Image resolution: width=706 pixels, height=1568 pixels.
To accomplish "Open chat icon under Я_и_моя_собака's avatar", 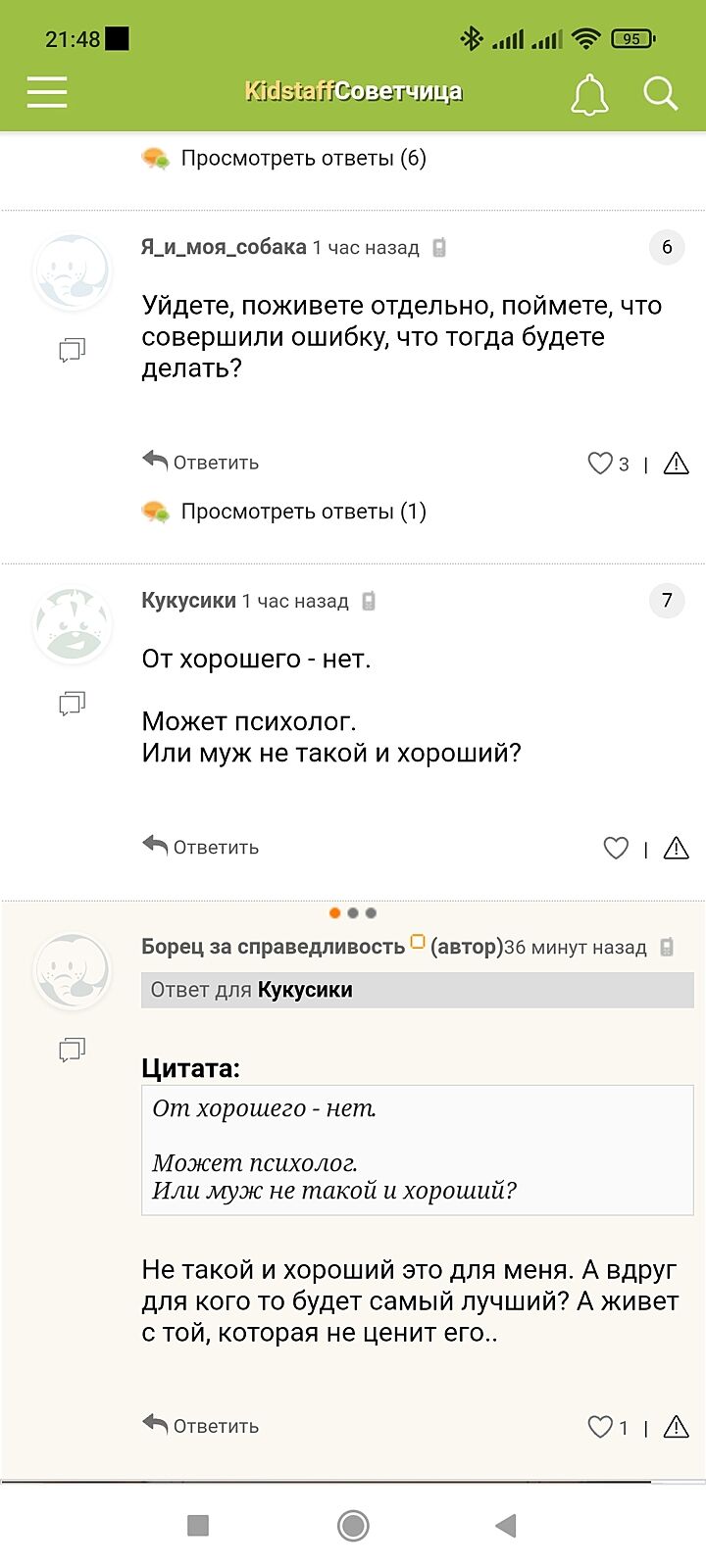I will pyautogui.click(x=73, y=350).
